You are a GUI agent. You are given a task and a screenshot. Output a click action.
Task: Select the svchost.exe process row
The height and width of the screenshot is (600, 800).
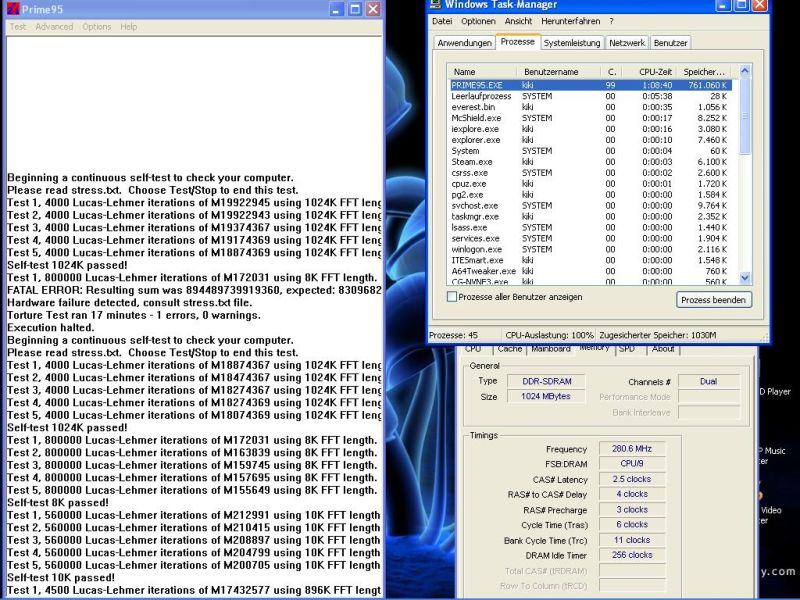590,206
